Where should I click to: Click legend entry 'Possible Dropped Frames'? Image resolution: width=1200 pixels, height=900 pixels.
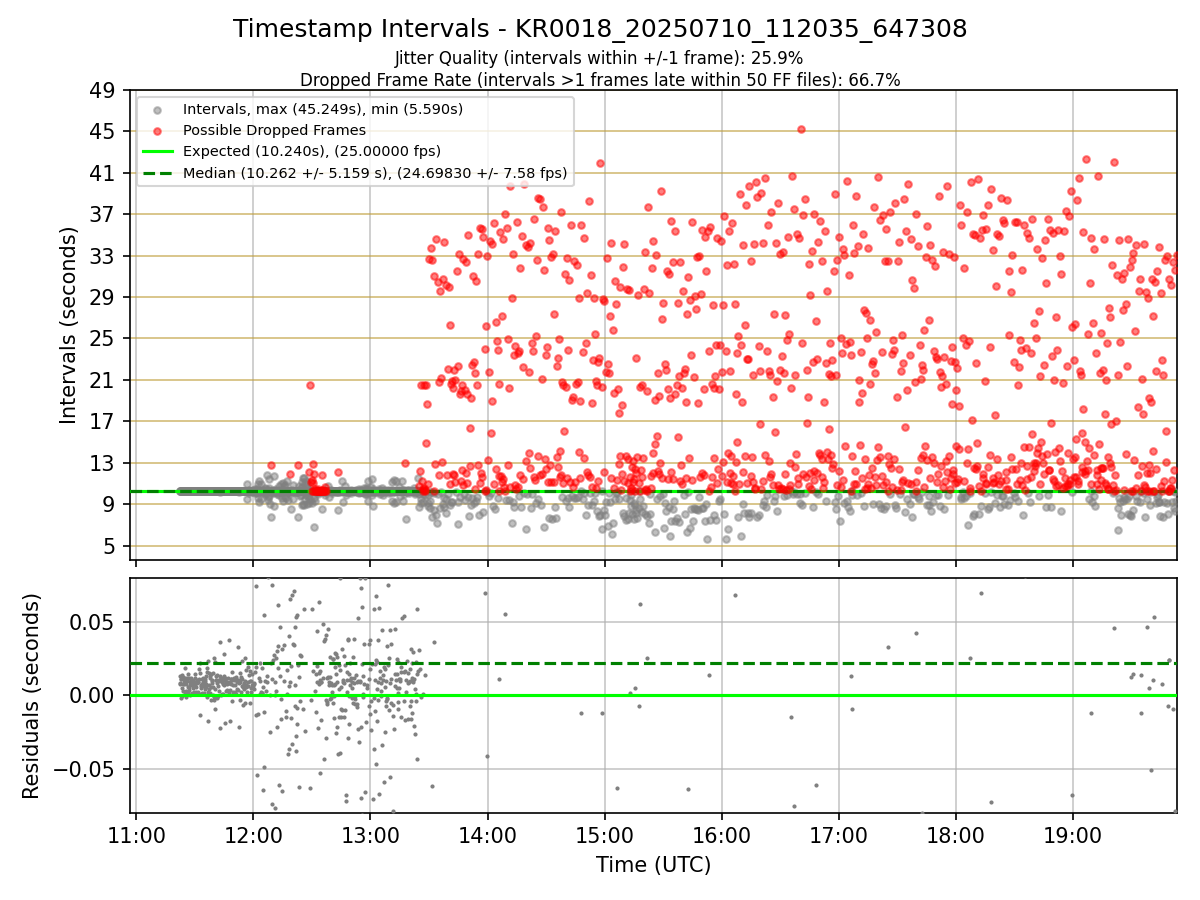(275, 130)
